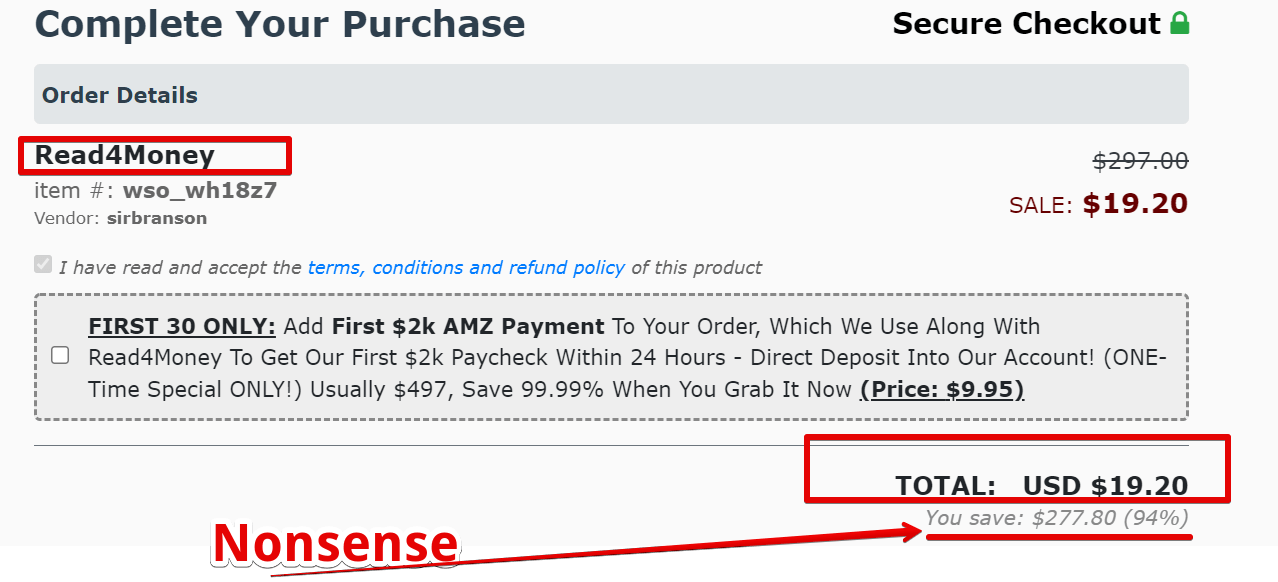Click the SALE price $19.20
The height and width of the screenshot is (582, 1278).
(1135, 204)
